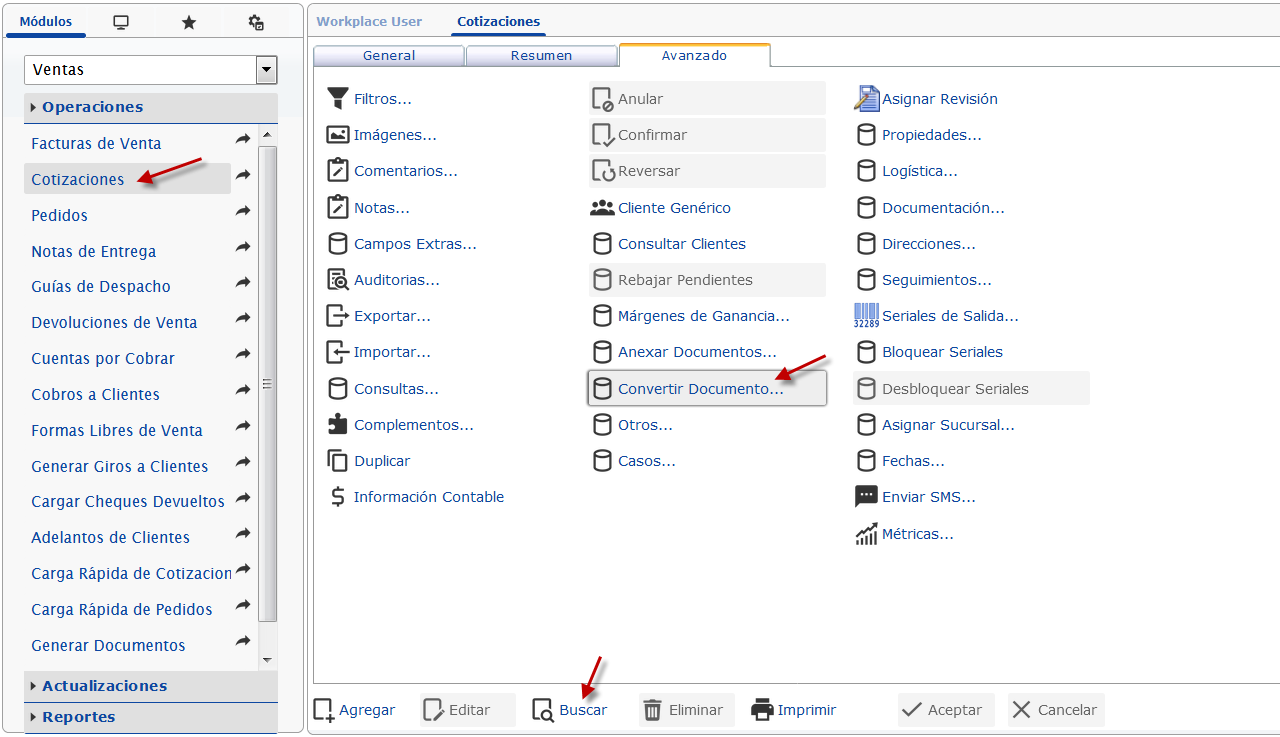Screen dimensions: 1280x737
Task: Click the Filtros funnel icon
Action: 337,99
